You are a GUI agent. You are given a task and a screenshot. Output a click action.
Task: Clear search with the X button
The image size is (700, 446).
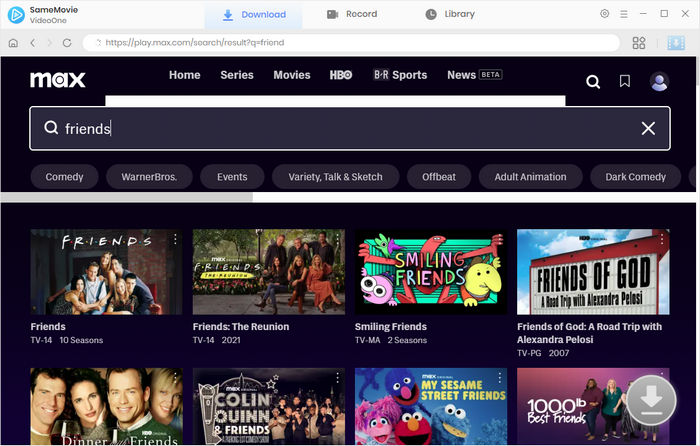[x=648, y=129]
